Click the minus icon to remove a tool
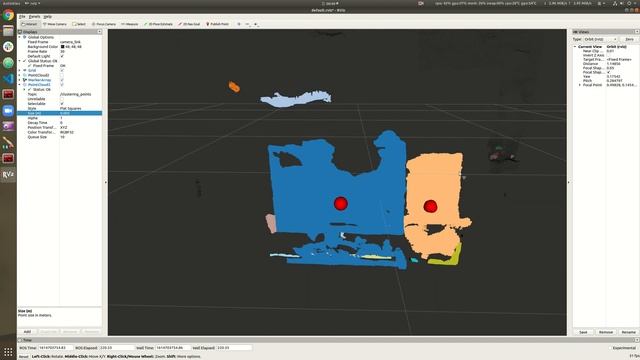This screenshot has height=360, width=640. 247,24
